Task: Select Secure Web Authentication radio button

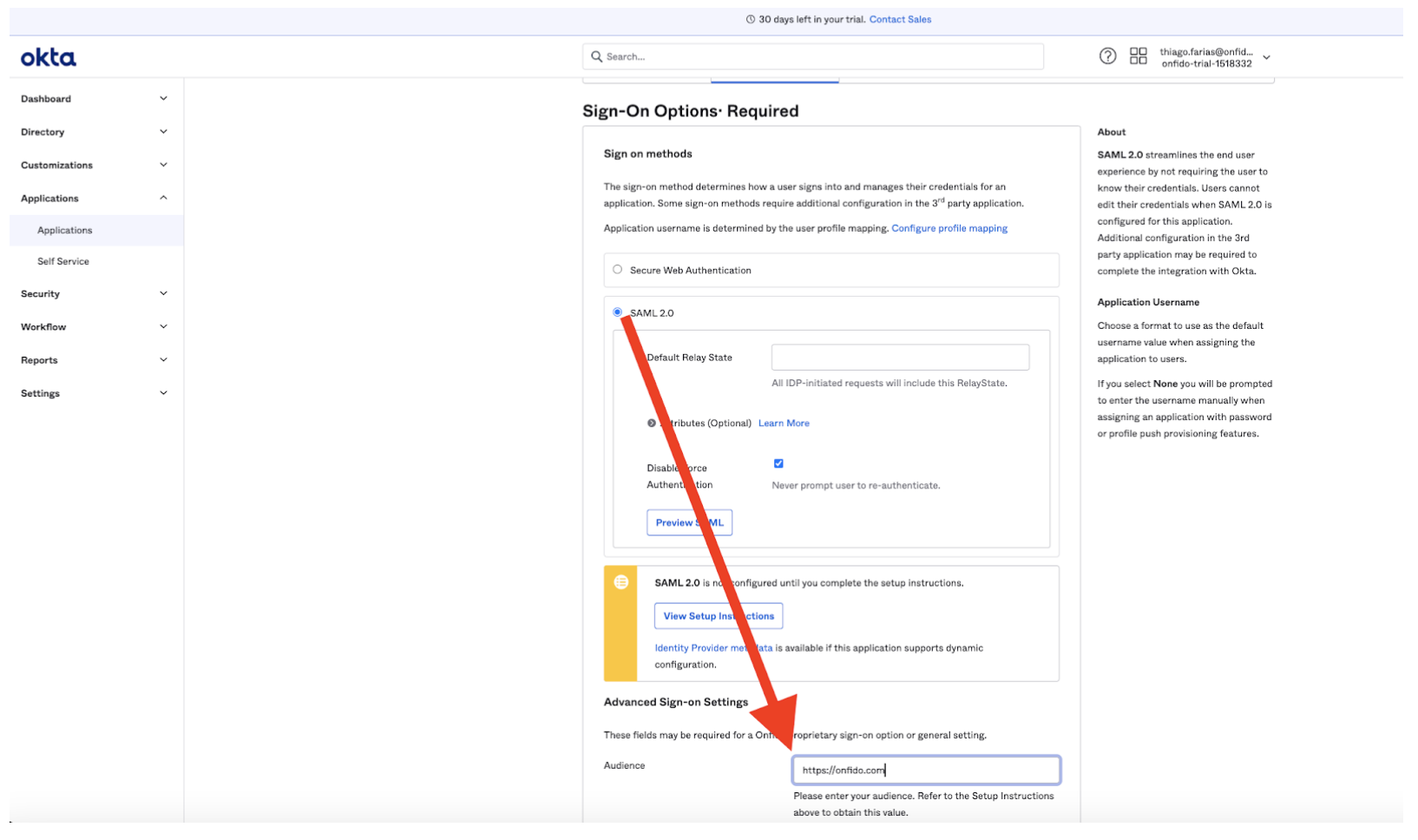Action: [617, 270]
